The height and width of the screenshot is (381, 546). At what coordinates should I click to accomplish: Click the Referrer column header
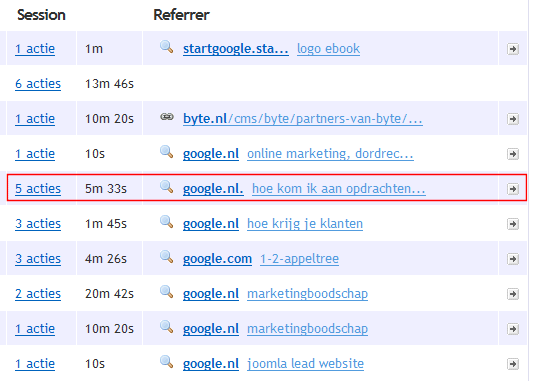pos(181,15)
